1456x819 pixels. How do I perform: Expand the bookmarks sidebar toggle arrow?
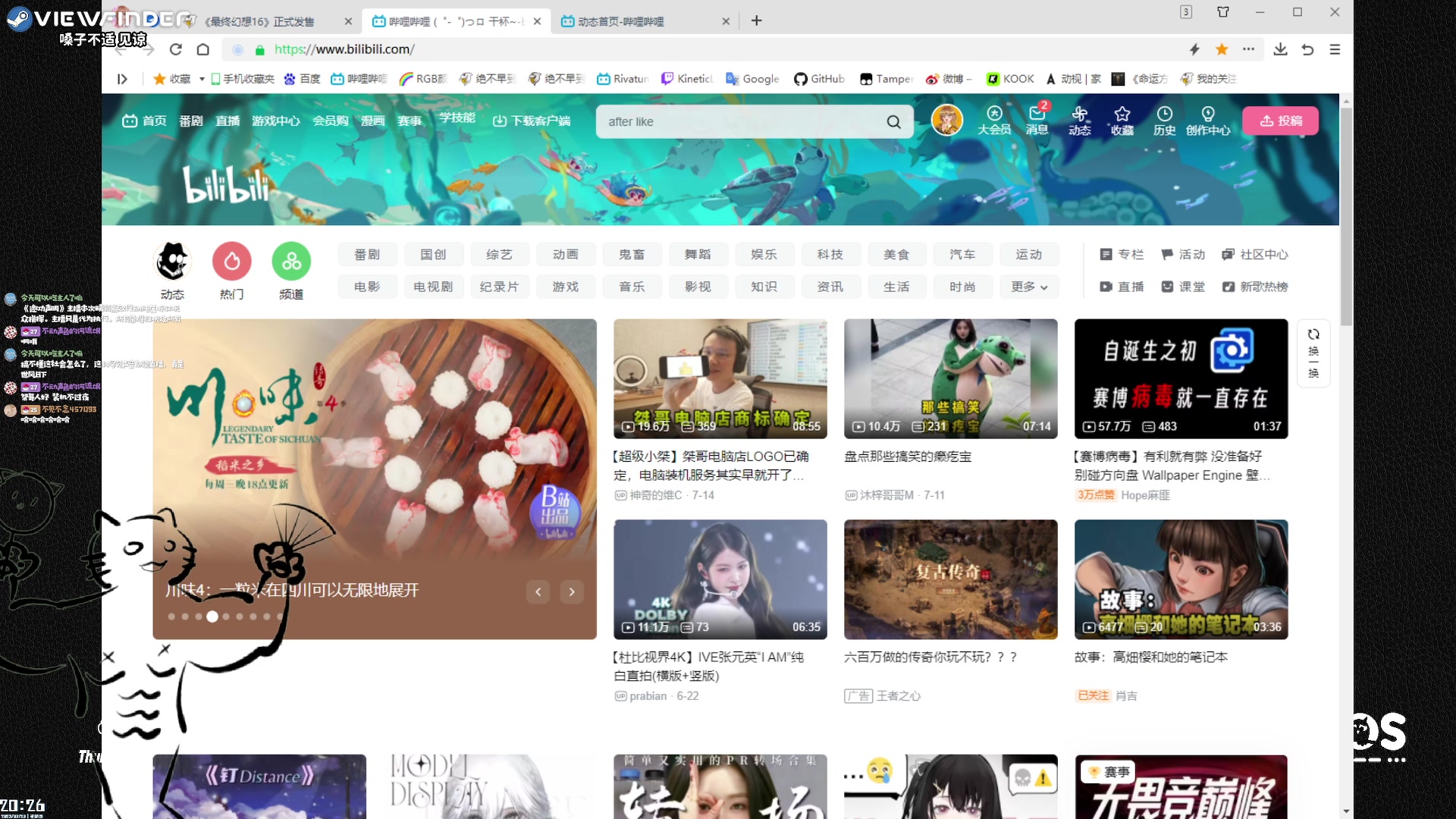point(122,79)
